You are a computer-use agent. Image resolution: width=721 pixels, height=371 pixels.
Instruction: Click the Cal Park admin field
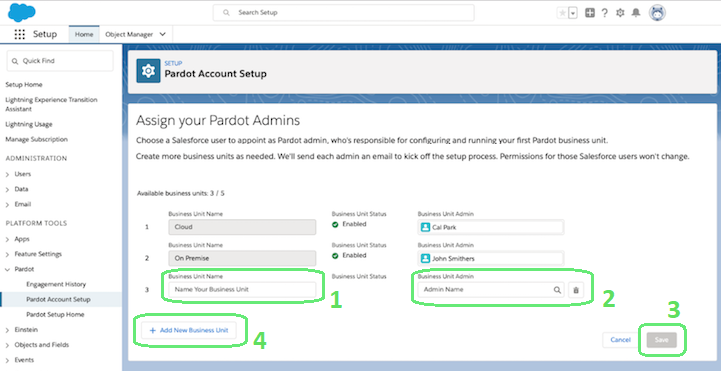coord(491,227)
